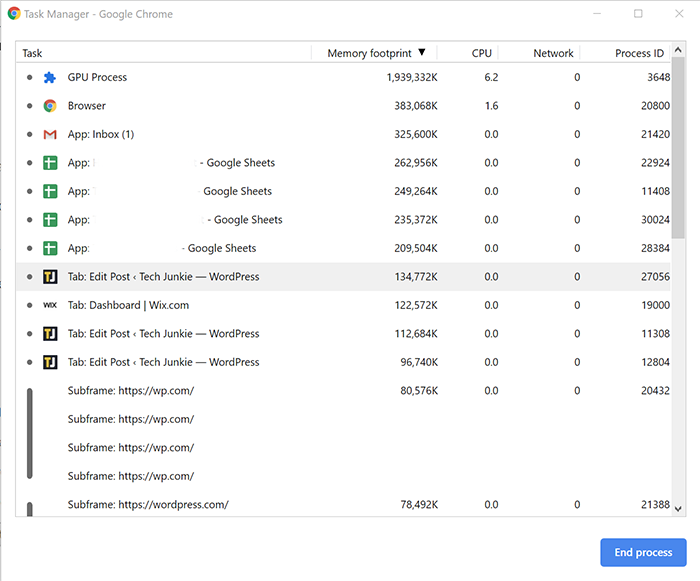
Task: Sort by the Process ID column header
Action: click(x=625, y=53)
